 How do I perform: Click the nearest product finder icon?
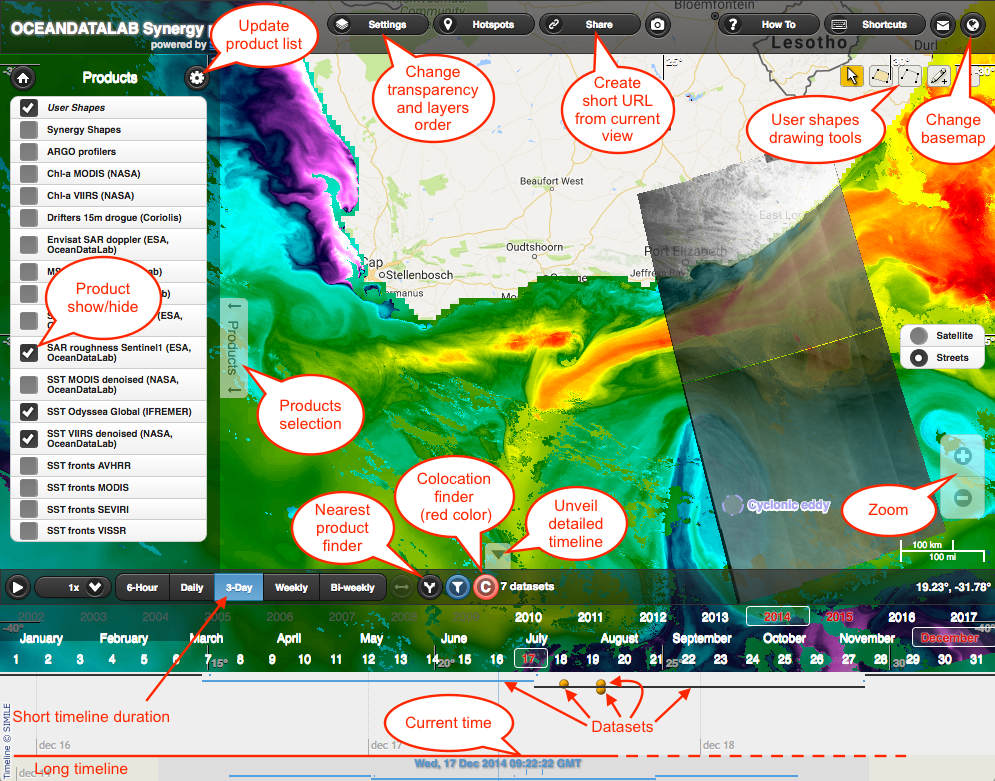[430, 587]
